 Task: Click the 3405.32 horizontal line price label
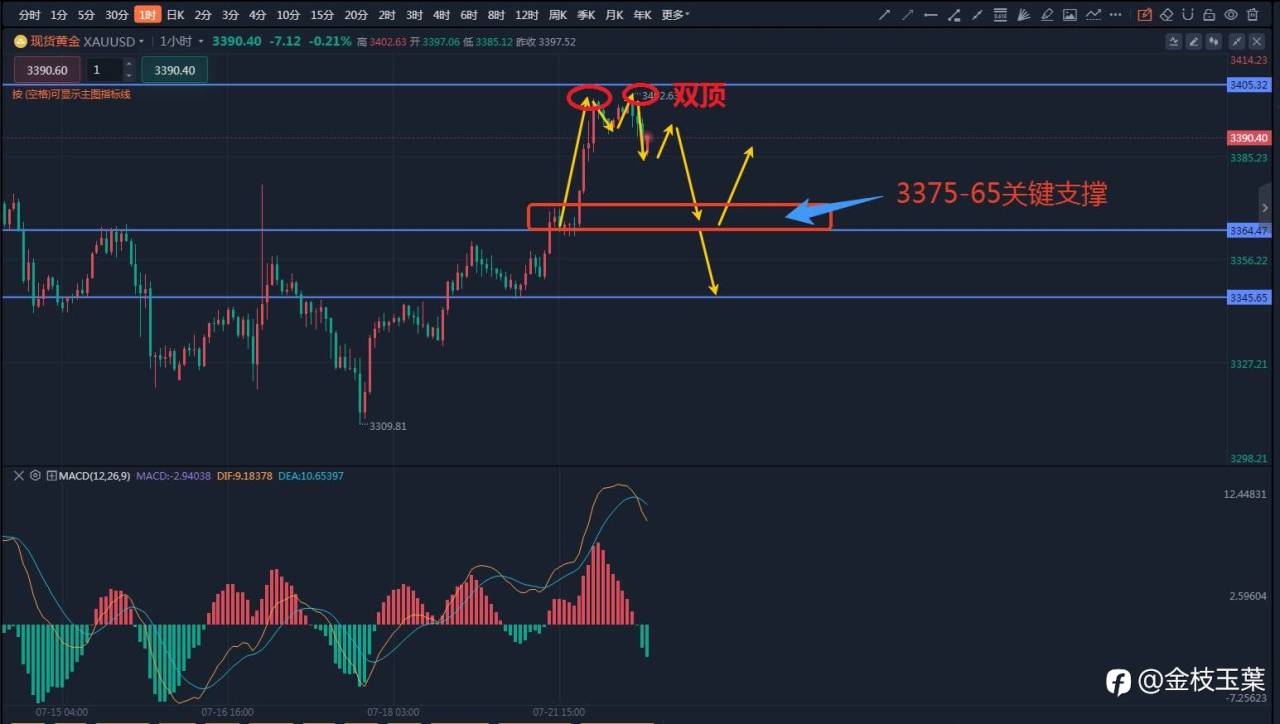(x=1247, y=85)
